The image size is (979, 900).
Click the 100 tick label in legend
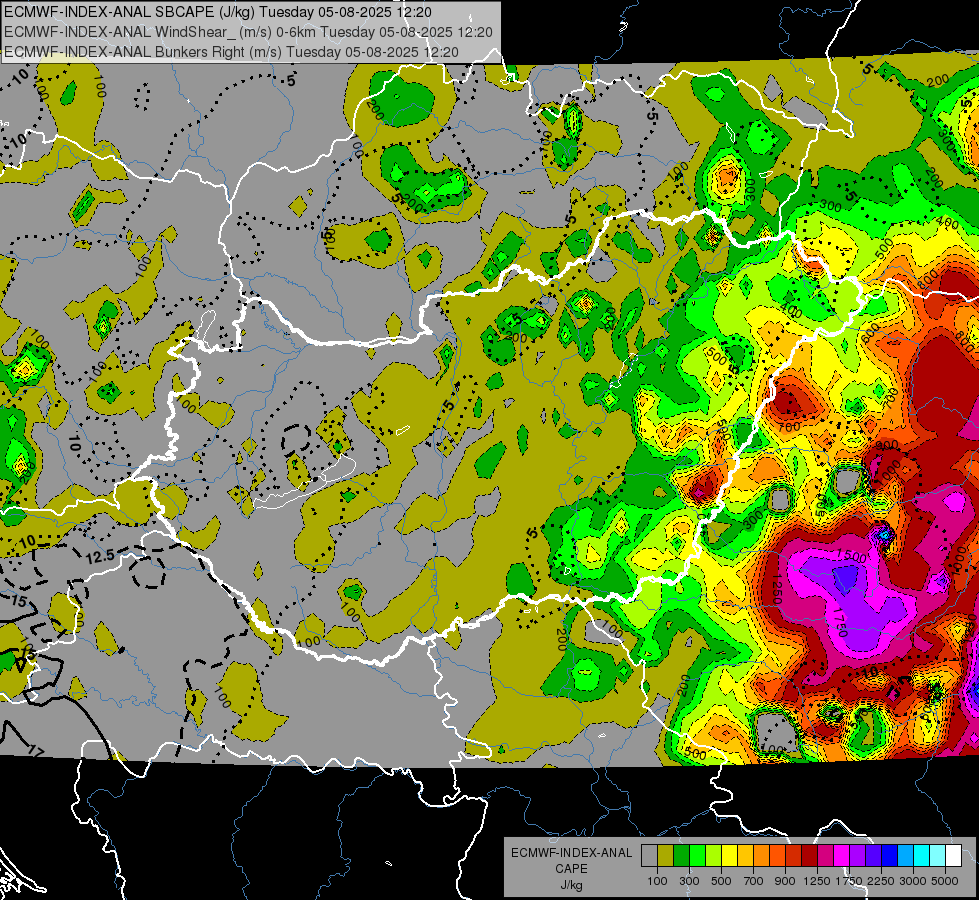(x=657, y=881)
